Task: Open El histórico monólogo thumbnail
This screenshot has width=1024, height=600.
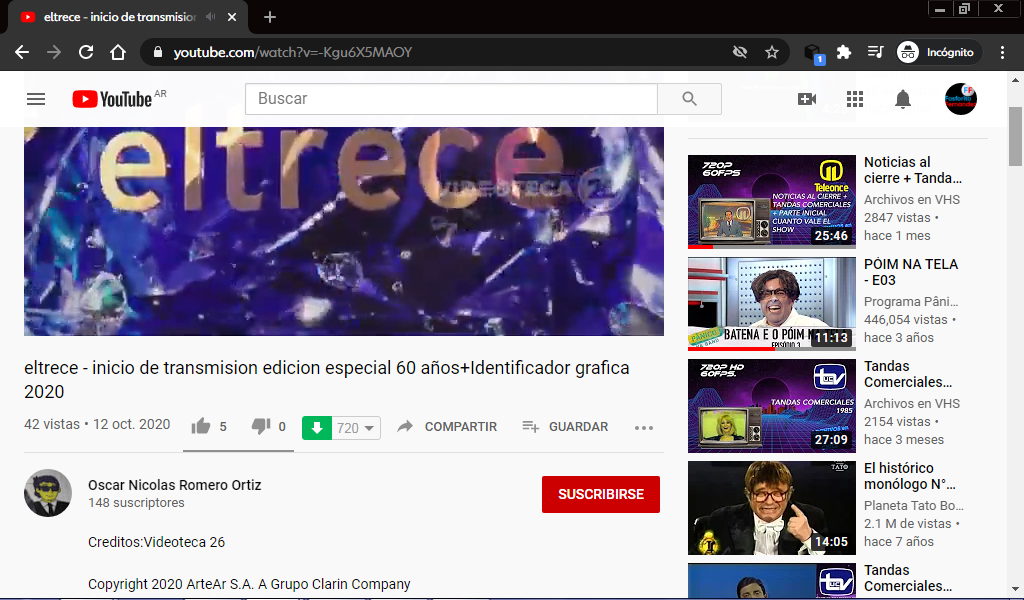Action: 771,508
